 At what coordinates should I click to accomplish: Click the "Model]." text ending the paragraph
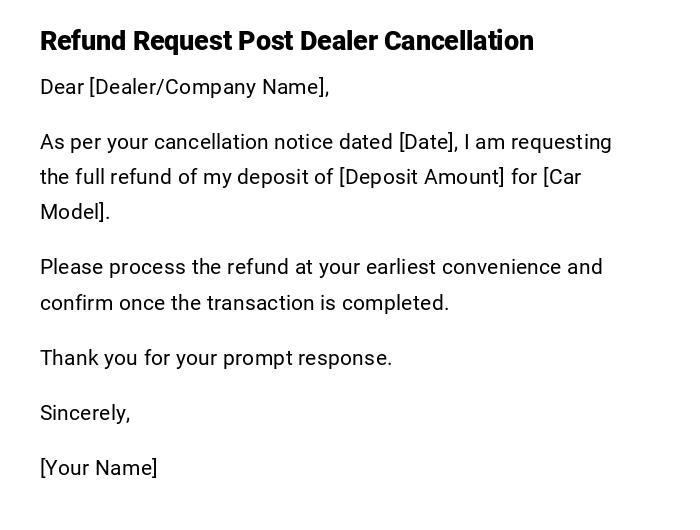75,212
